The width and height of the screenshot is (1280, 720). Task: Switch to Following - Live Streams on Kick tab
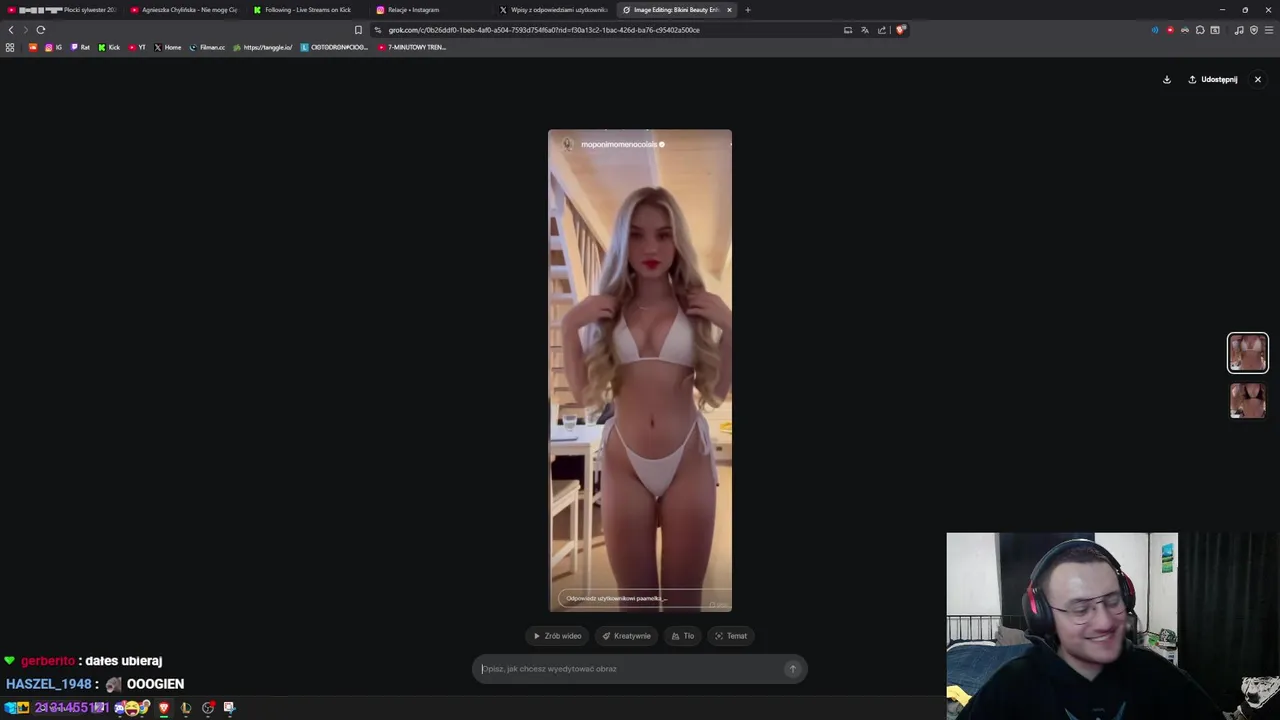pyautogui.click(x=308, y=10)
